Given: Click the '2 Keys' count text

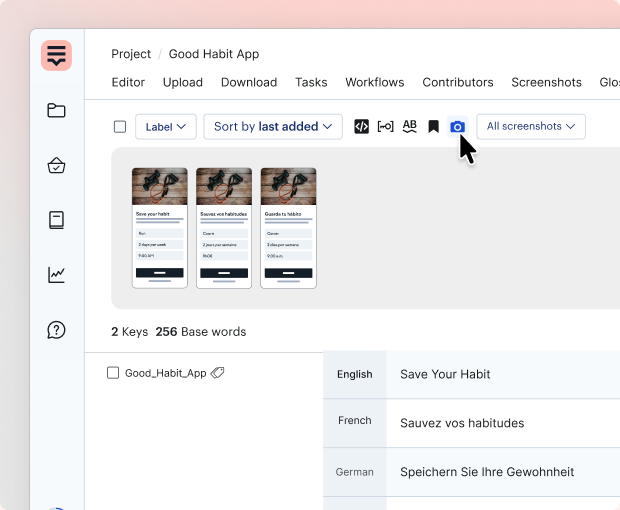Looking at the screenshot, I should pyautogui.click(x=130, y=332).
